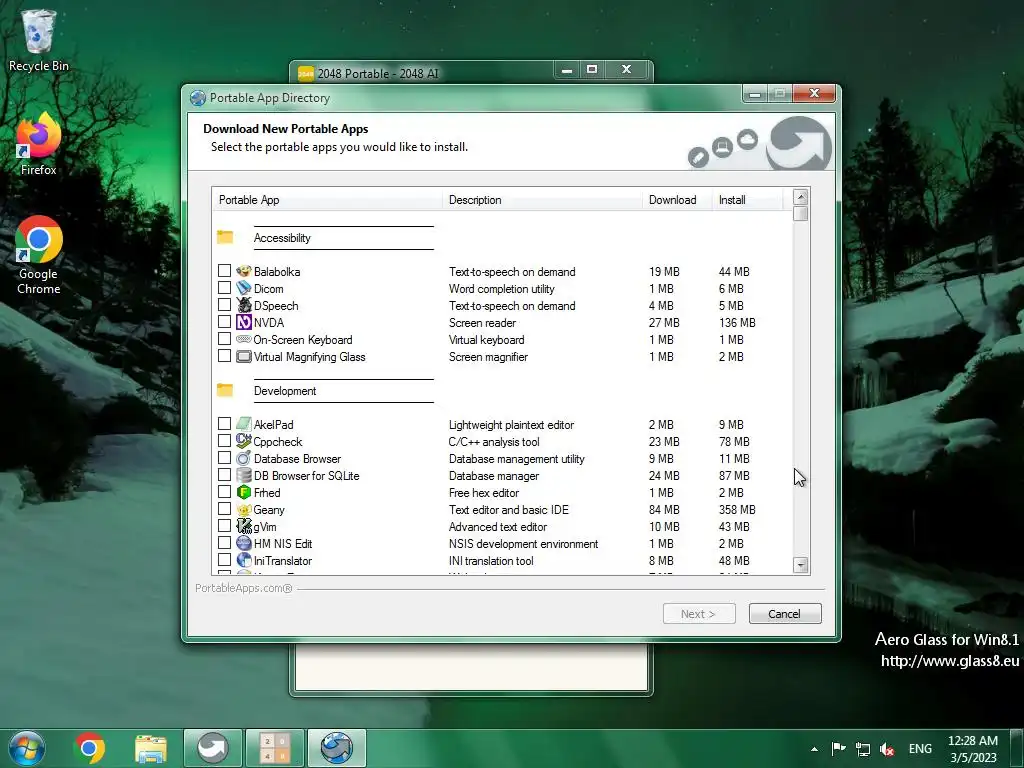The image size is (1024, 768).
Task: Click the ENG language indicator
Action: click(x=920, y=748)
